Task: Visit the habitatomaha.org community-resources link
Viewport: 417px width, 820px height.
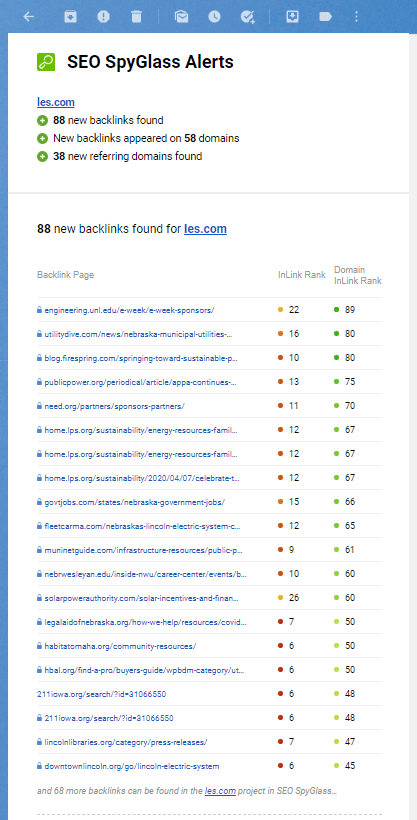Action: pos(120,646)
